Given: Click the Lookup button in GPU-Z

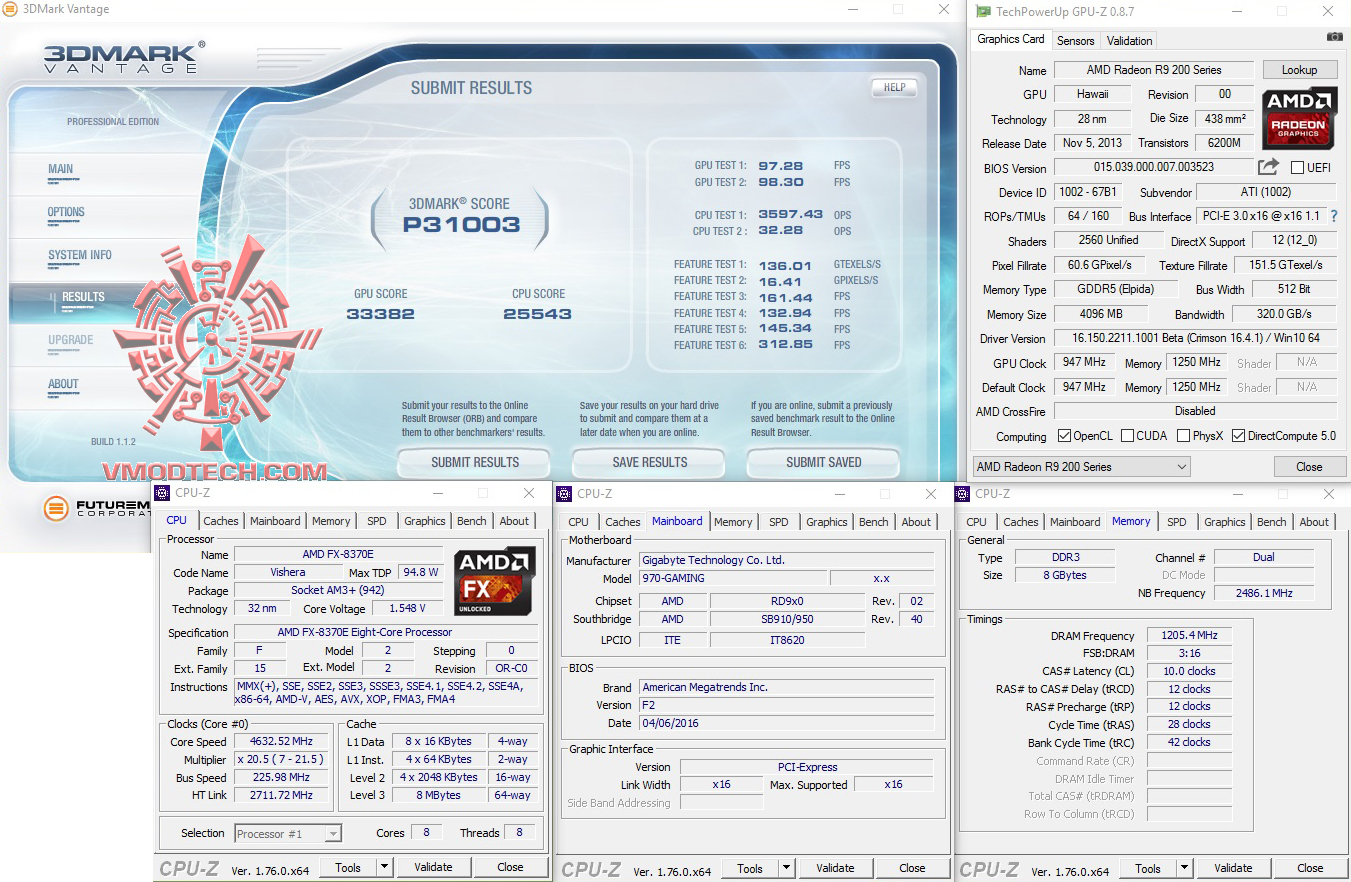Looking at the screenshot, I should (1299, 70).
